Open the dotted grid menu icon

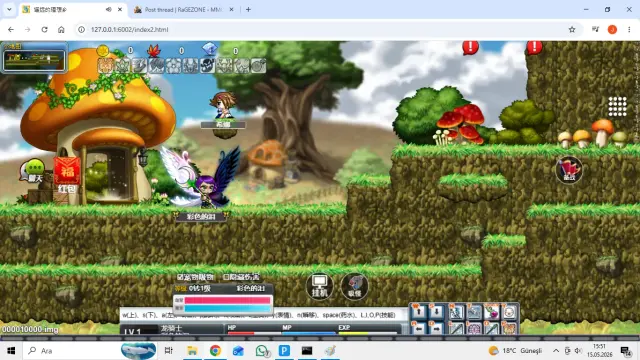[617, 107]
